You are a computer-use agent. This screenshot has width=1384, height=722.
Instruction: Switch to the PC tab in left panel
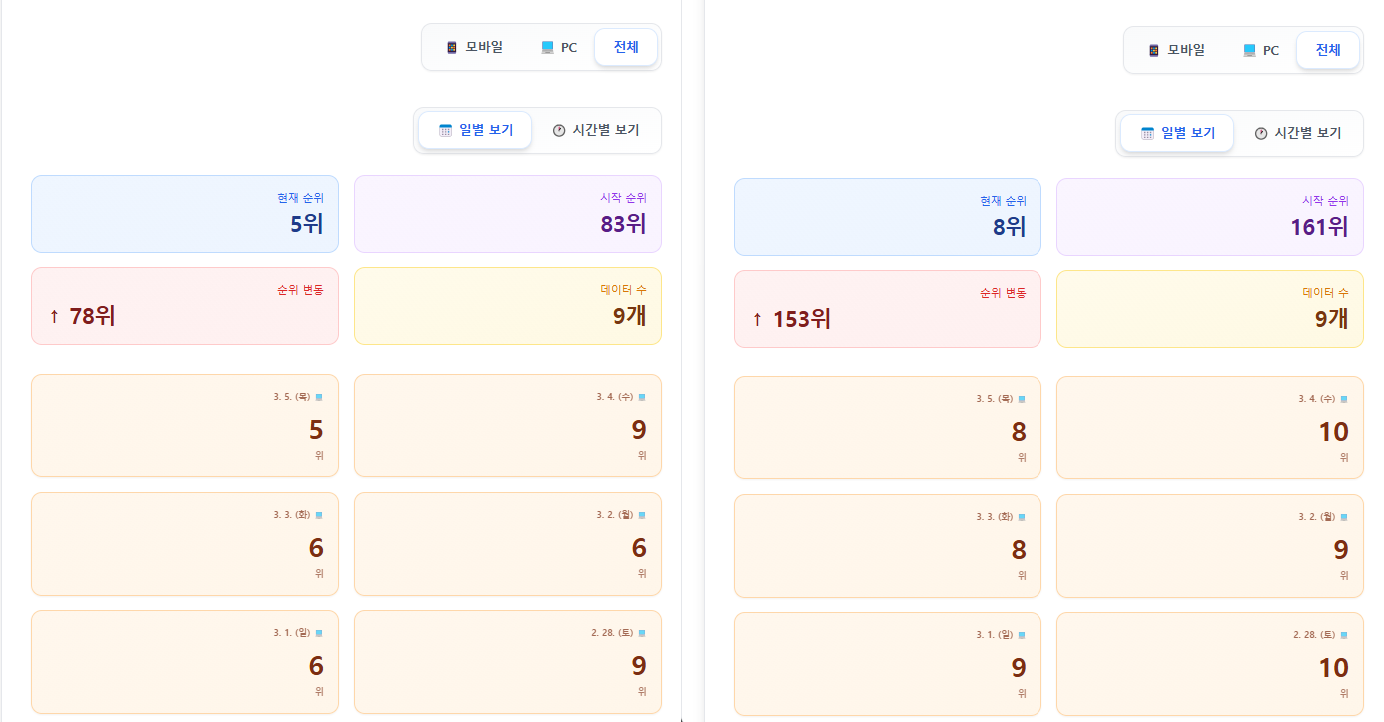[559, 48]
